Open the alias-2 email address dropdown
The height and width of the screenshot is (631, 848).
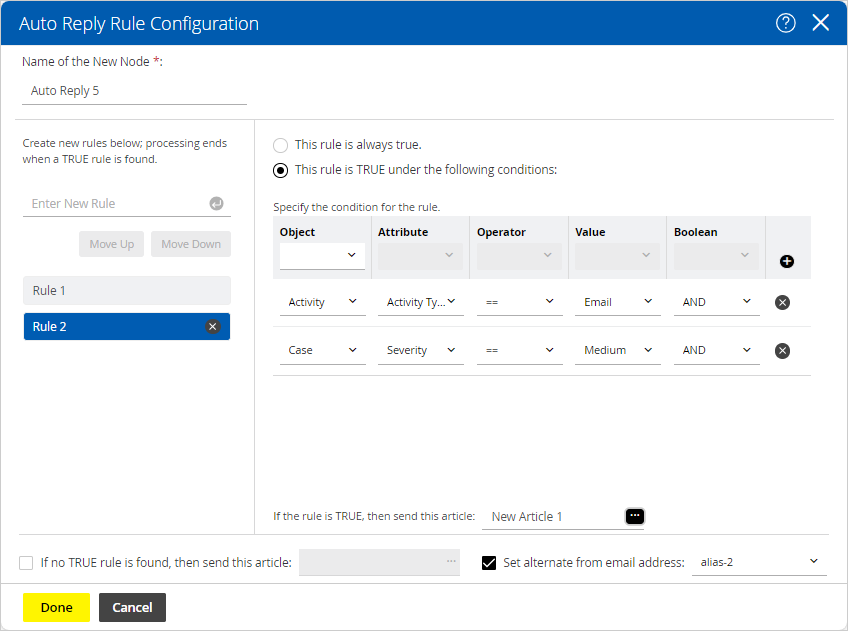759,562
